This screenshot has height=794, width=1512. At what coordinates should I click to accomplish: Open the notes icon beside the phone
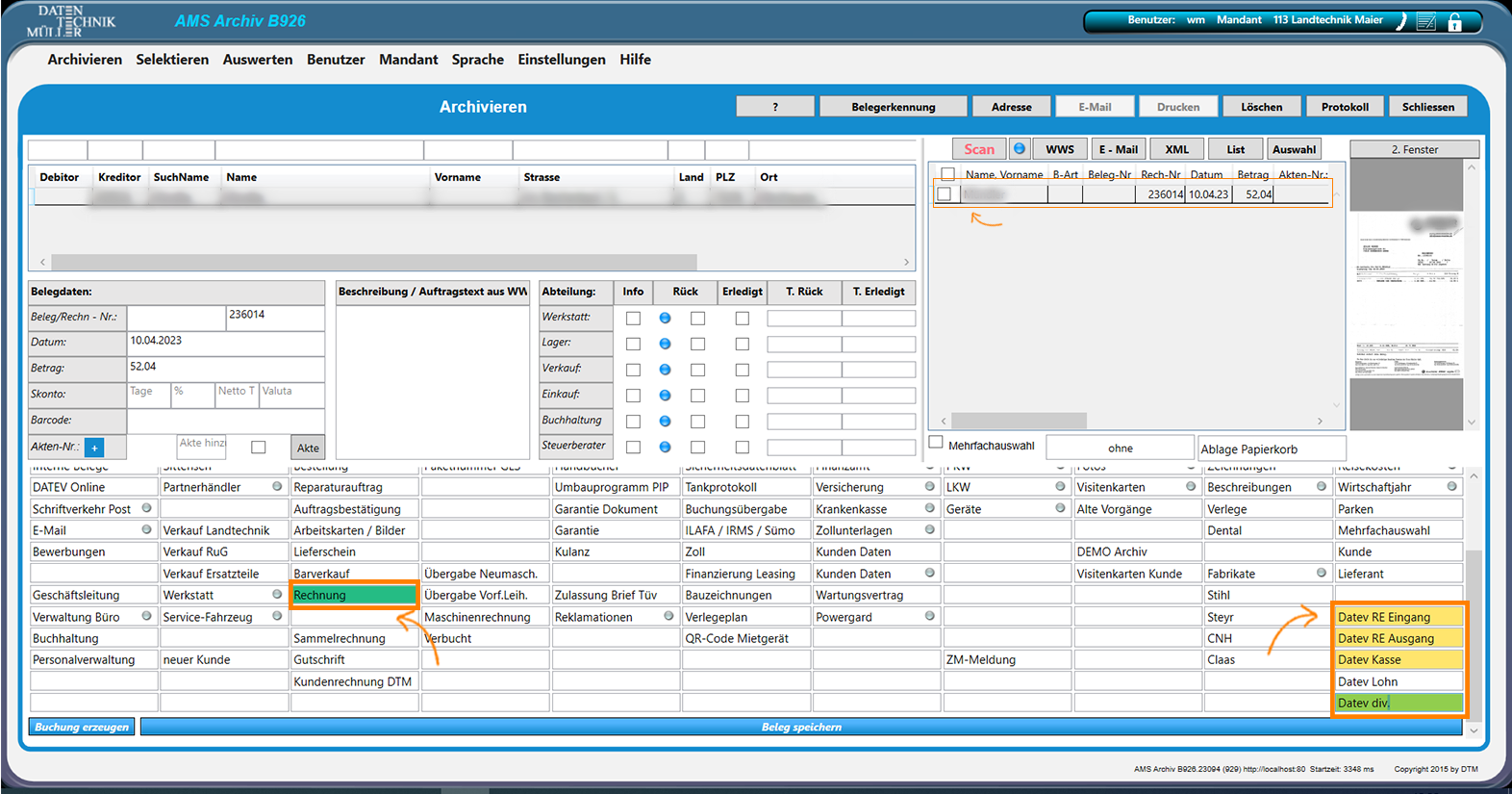click(1427, 21)
